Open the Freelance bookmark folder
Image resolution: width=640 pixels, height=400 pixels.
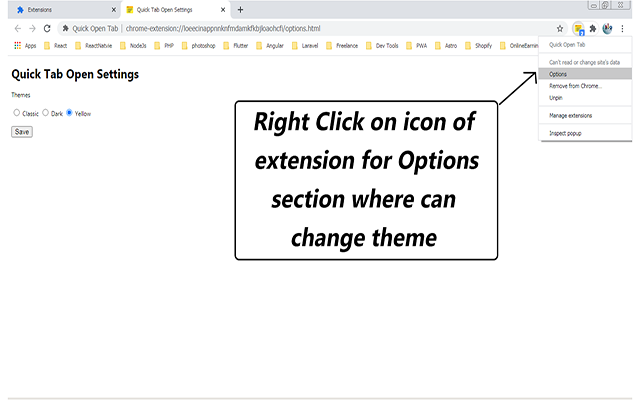342,46
